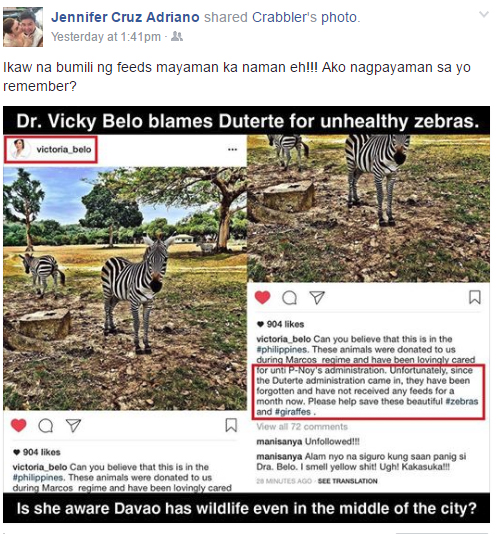Screen dimensions: 500x534
Task: Expand the post options chevron
Action: coord(484,14)
